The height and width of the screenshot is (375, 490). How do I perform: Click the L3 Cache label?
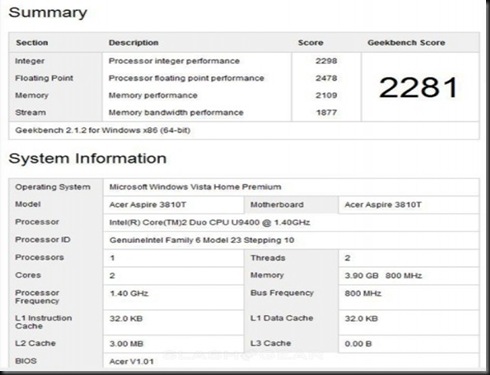click(x=270, y=343)
